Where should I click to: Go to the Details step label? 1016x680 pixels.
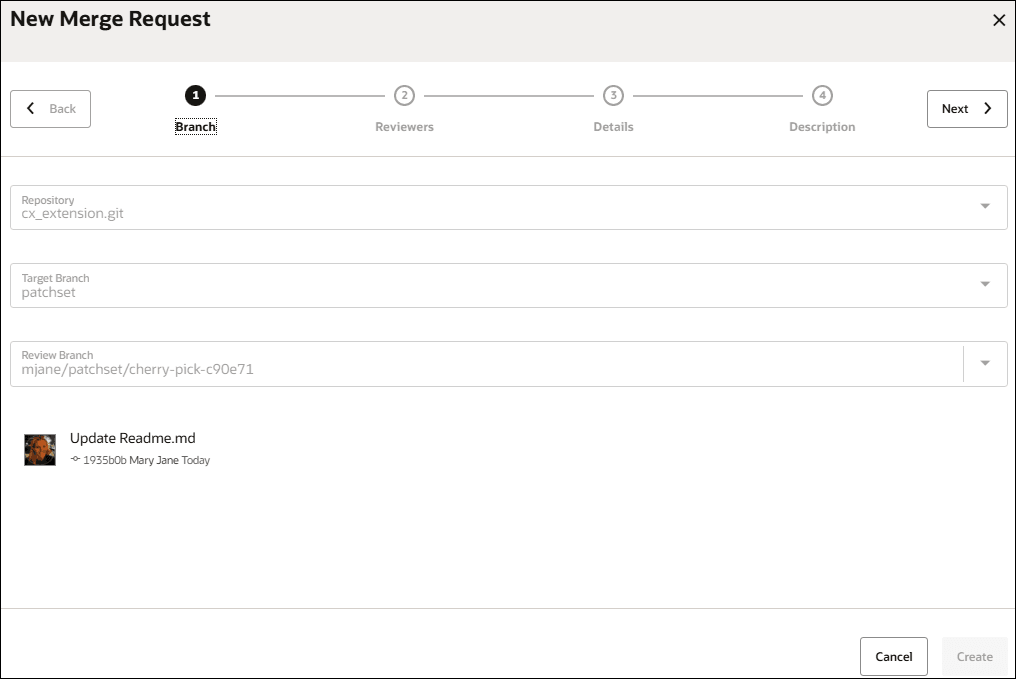coord(613,127)
